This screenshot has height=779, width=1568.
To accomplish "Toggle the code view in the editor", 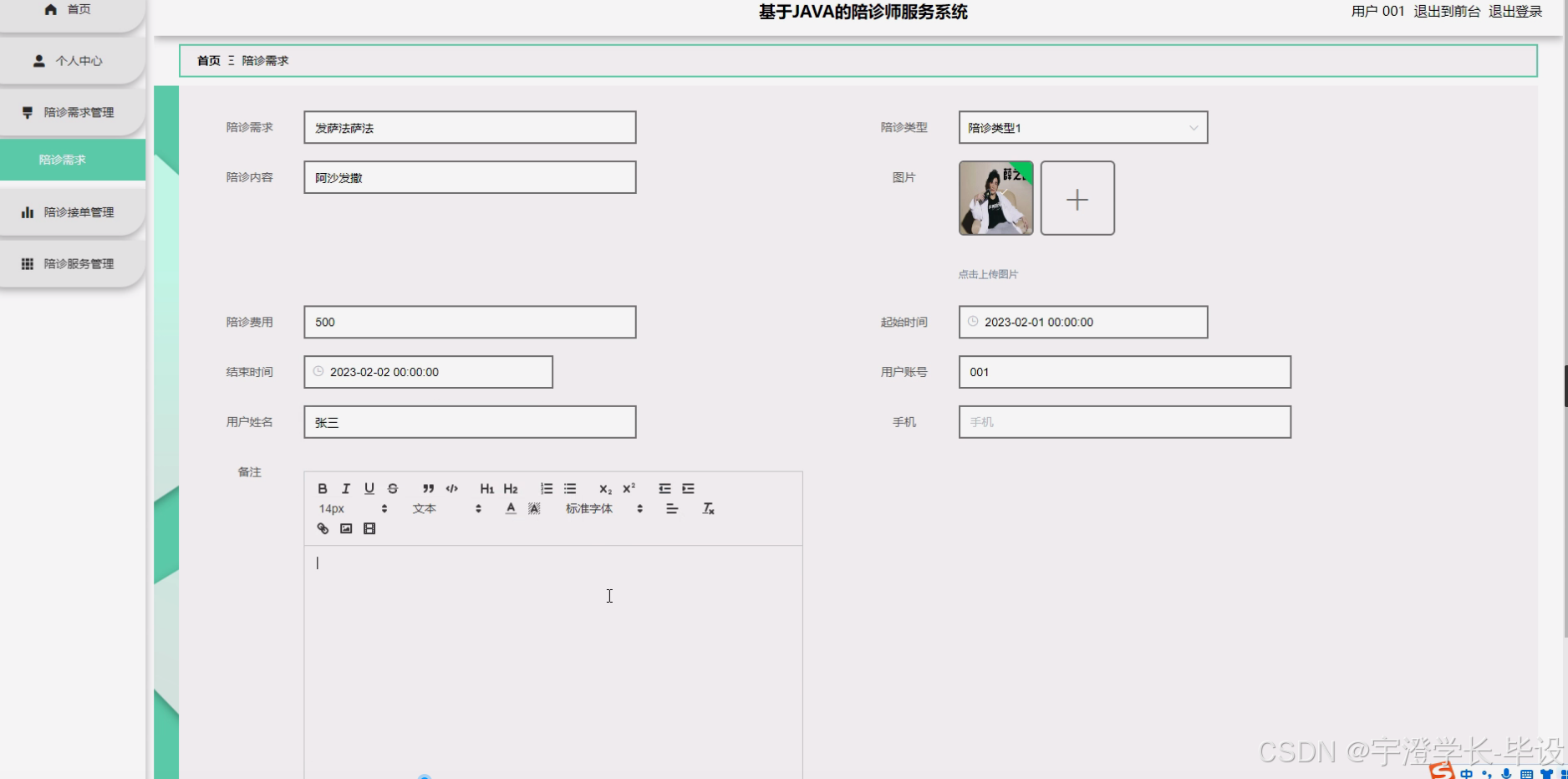I will [452, 488].
